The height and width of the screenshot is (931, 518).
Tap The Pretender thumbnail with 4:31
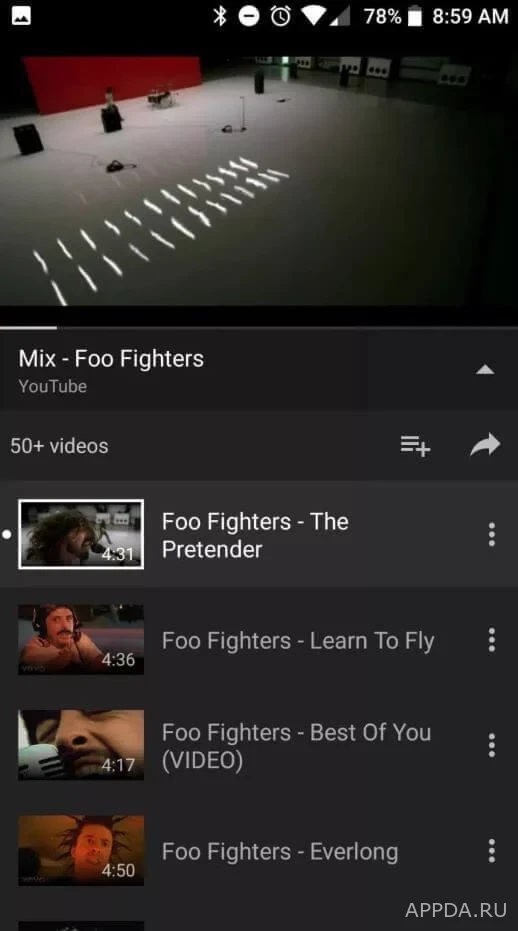click(81, 534)
